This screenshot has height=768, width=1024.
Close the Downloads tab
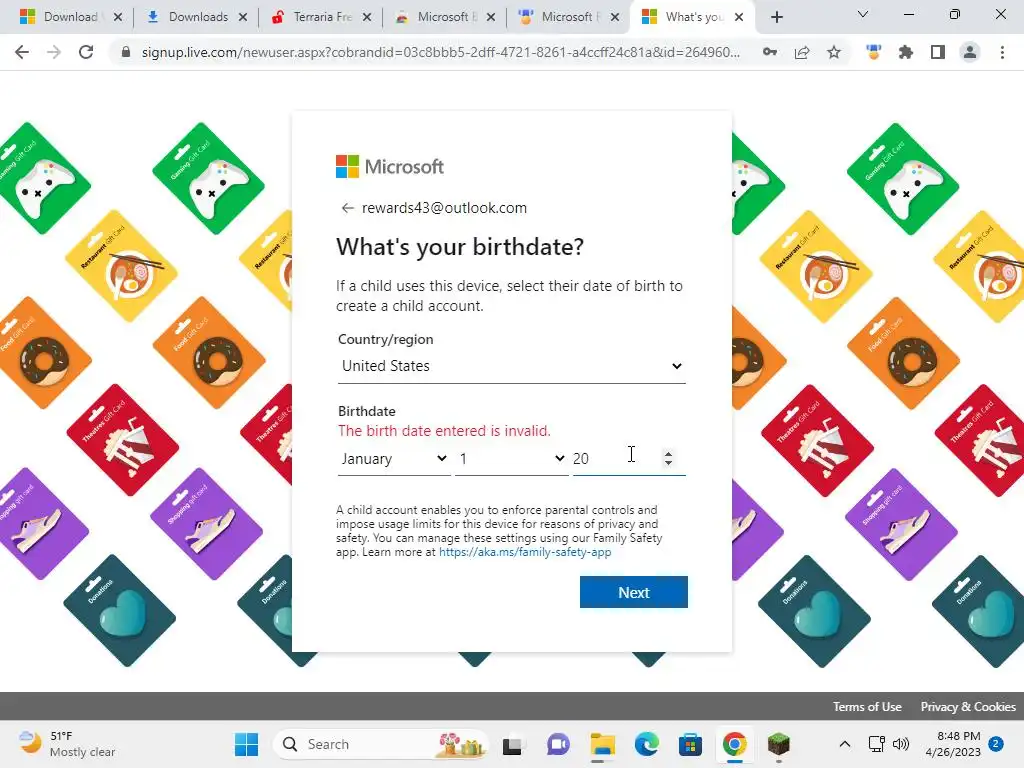tap(243, 17)
